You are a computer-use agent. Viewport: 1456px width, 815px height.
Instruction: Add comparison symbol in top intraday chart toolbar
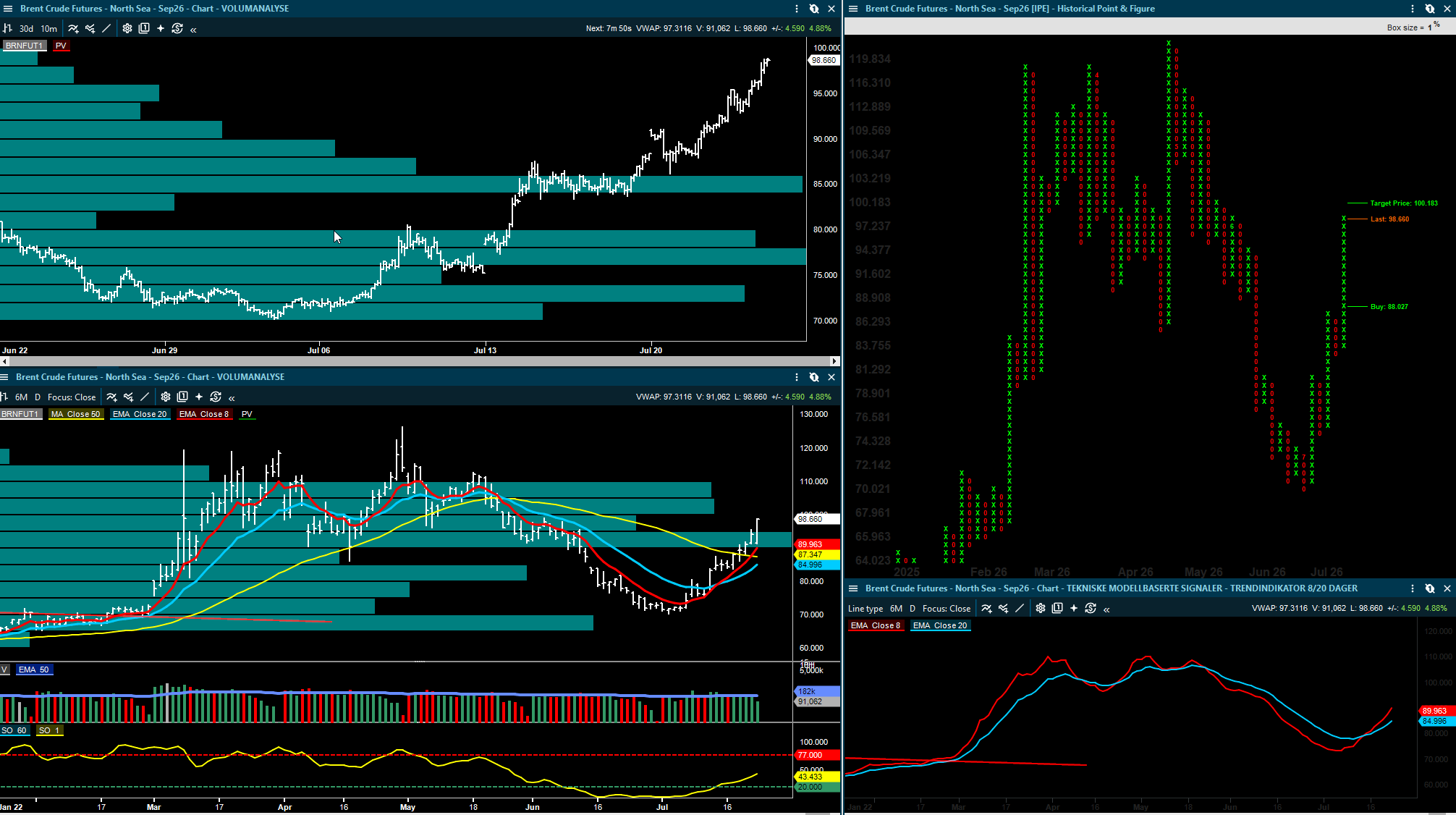click(90, 28)
